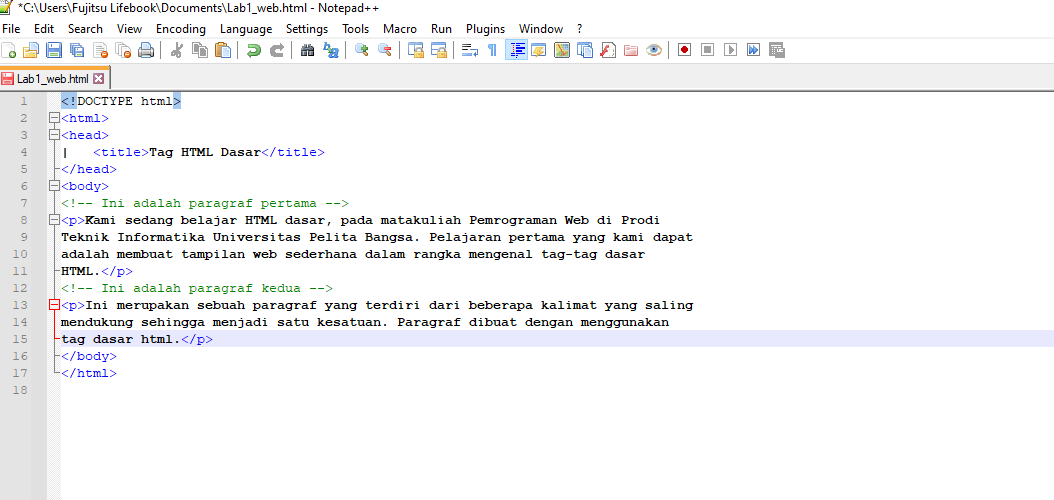This screenshot has height=500, width=1054.
Task: Toggle synchronize vertical scrolling icon
Action: 415,50
